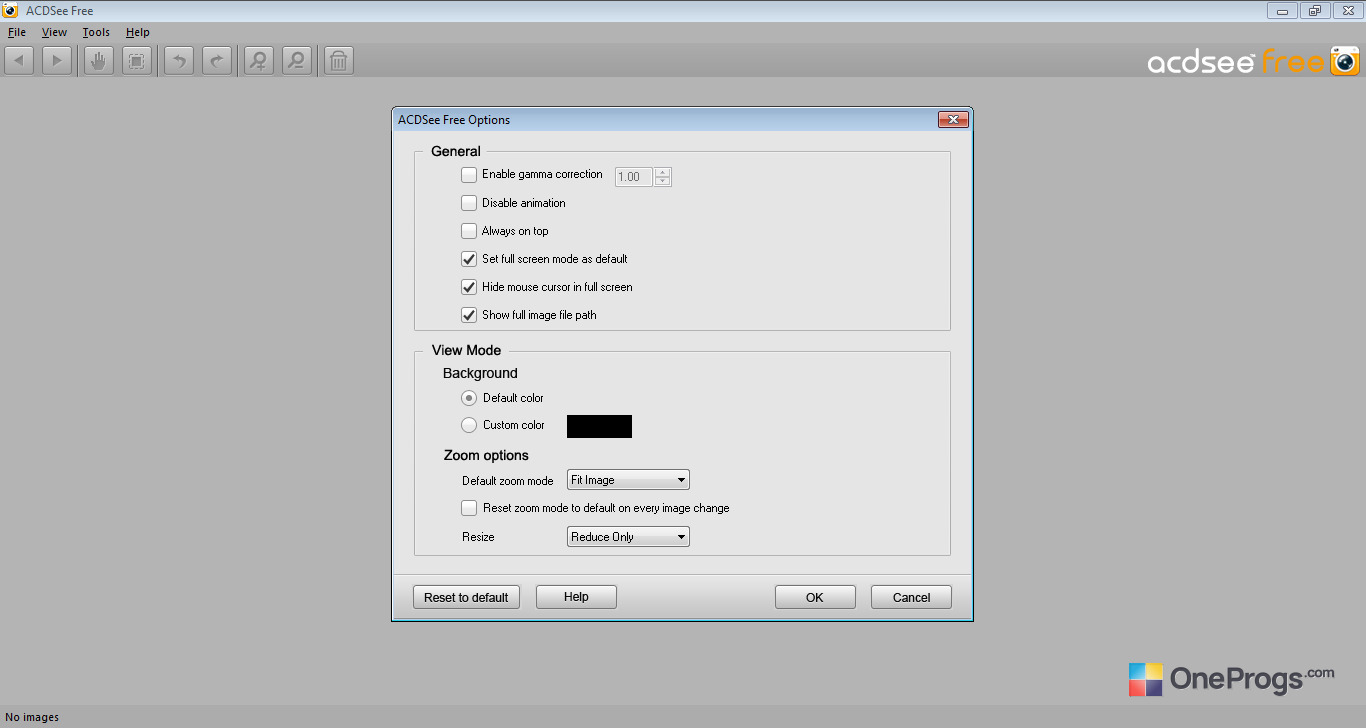Click the 'Zoom options' heading text

(486, 455)
